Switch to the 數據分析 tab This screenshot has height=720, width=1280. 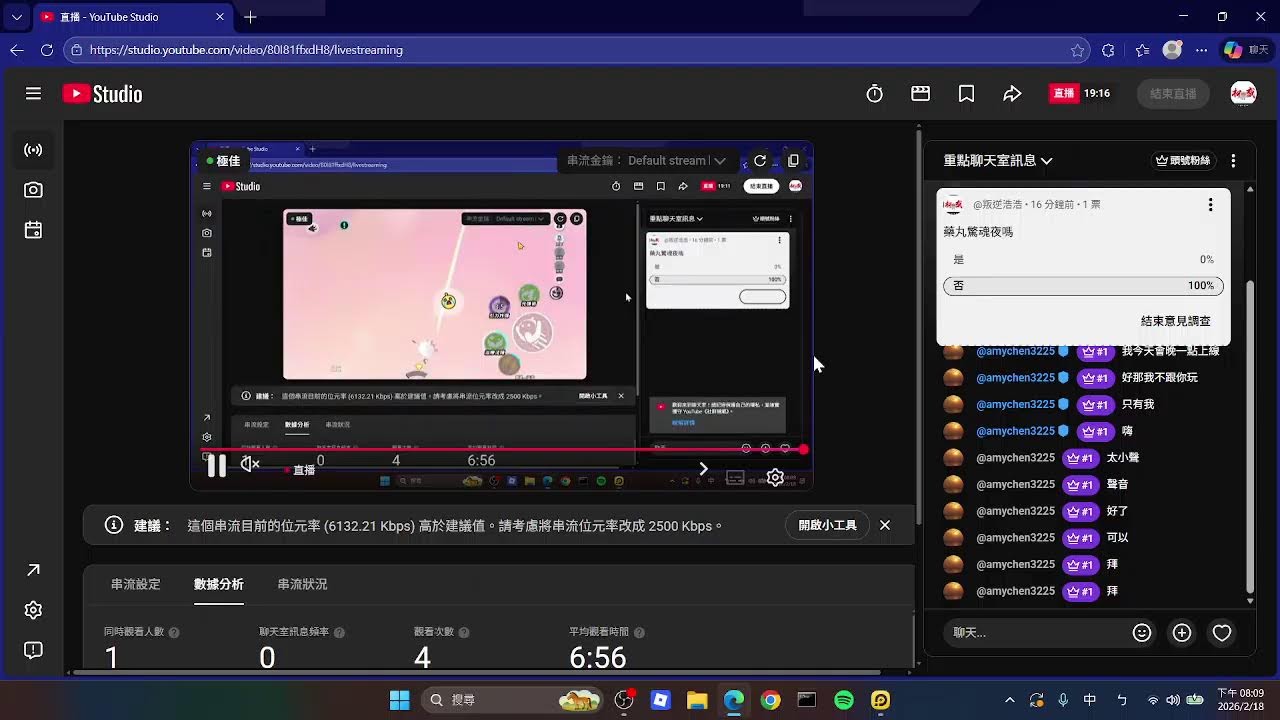click(218, 584)
